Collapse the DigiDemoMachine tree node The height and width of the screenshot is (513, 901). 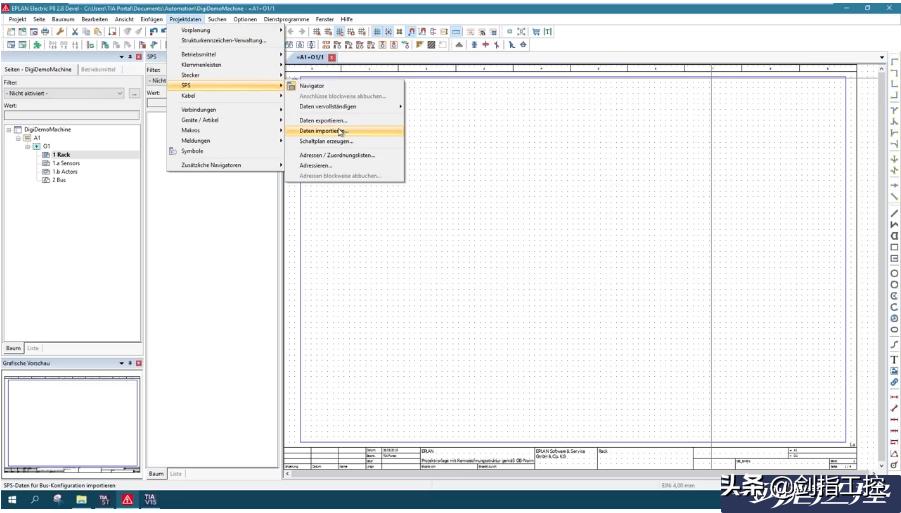pos(9,130)
